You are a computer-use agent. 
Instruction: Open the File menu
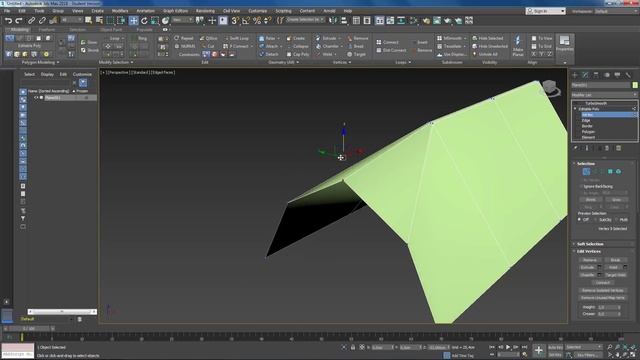pos(7,11)
